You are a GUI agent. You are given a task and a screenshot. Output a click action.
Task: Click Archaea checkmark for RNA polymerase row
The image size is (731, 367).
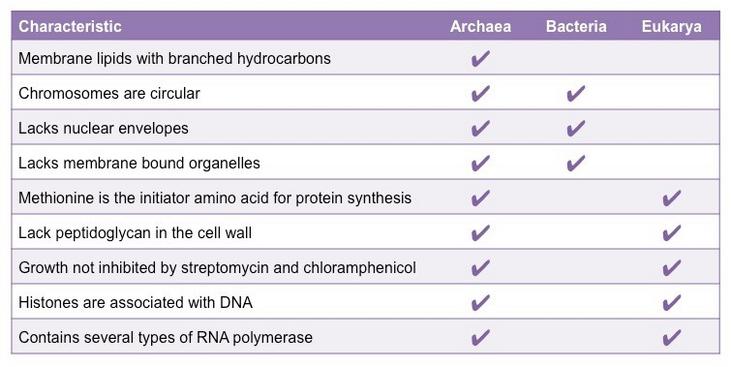pos(480,338)
